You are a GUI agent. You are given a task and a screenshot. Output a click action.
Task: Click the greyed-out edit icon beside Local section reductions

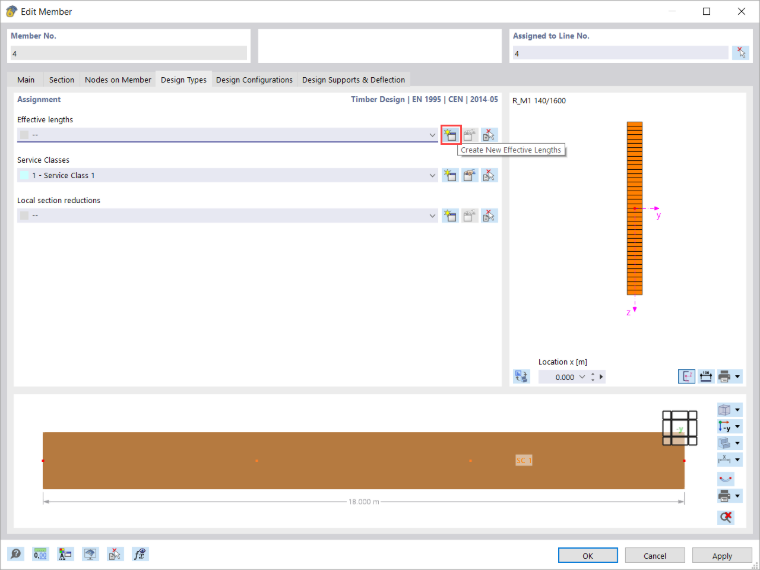tap(470, 215)
